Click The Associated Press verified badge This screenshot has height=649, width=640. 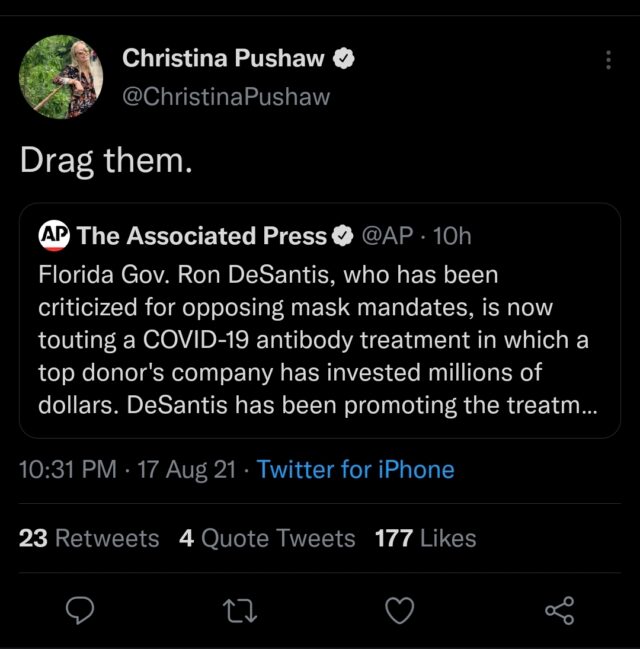pos(342,236)
